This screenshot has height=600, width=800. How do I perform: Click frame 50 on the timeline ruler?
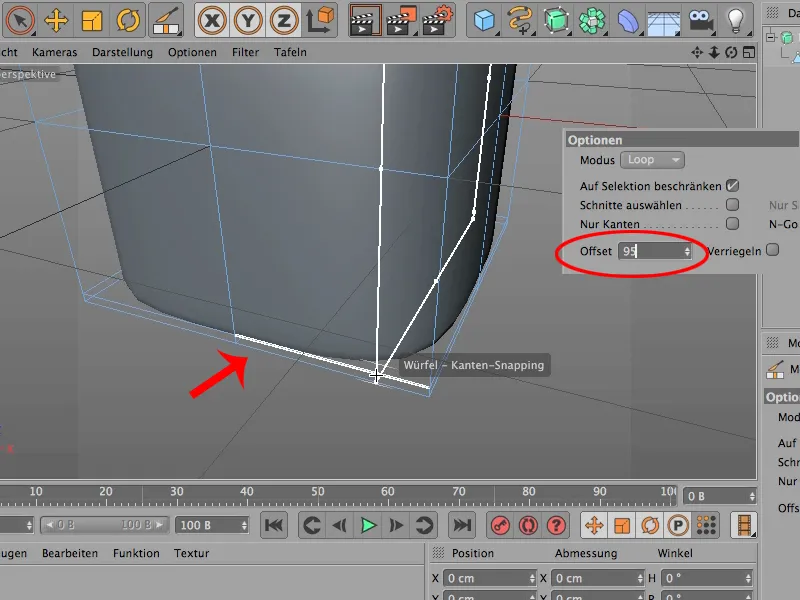tap(317, 492)
